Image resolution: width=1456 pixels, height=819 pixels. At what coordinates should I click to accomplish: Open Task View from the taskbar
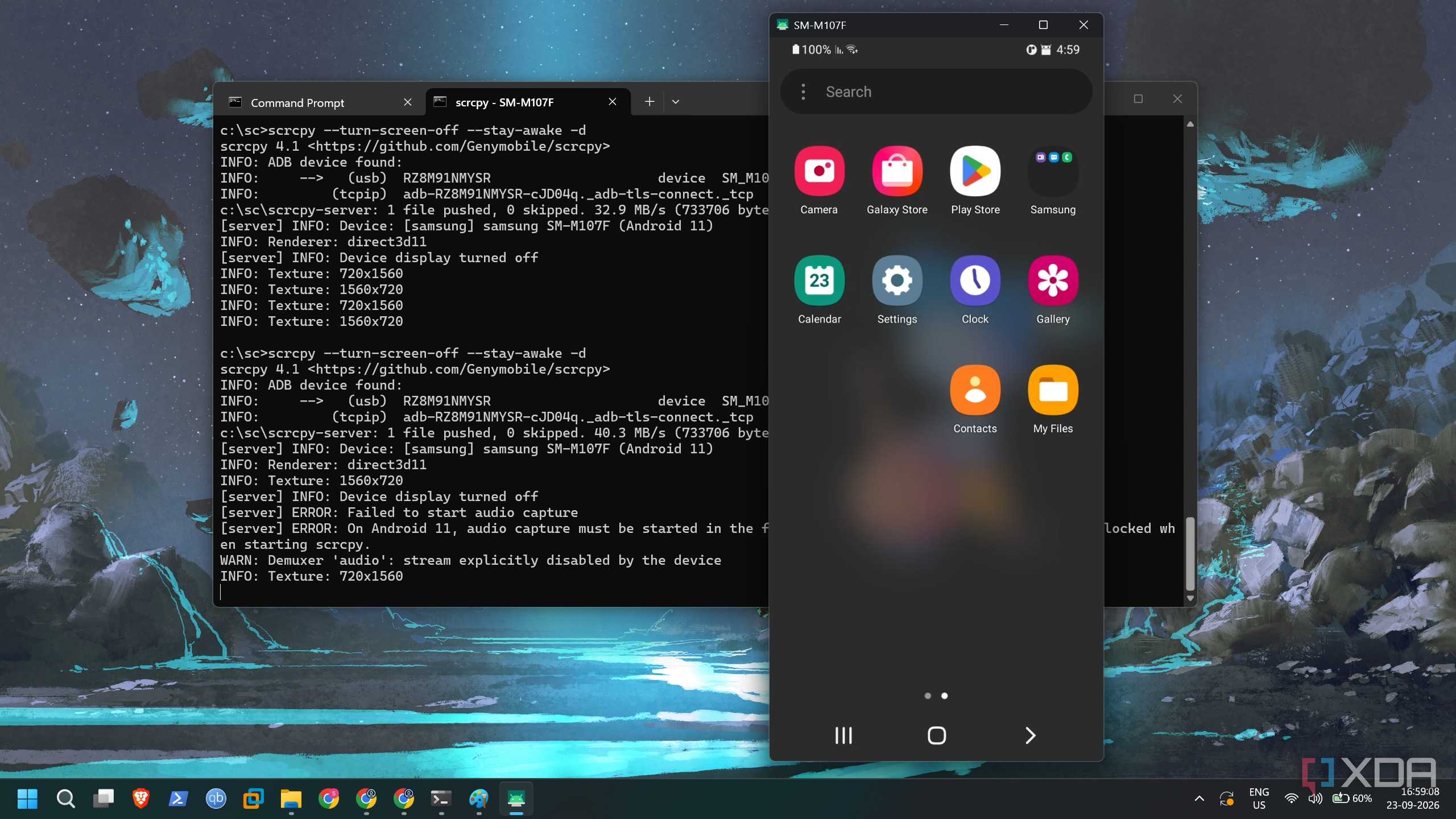coord(103,799)
